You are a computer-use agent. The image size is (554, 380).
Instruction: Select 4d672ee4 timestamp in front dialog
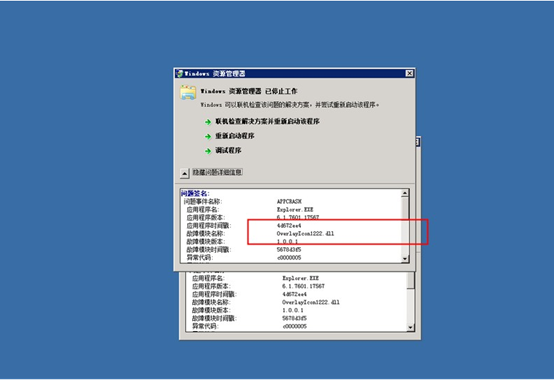point(289,226)
